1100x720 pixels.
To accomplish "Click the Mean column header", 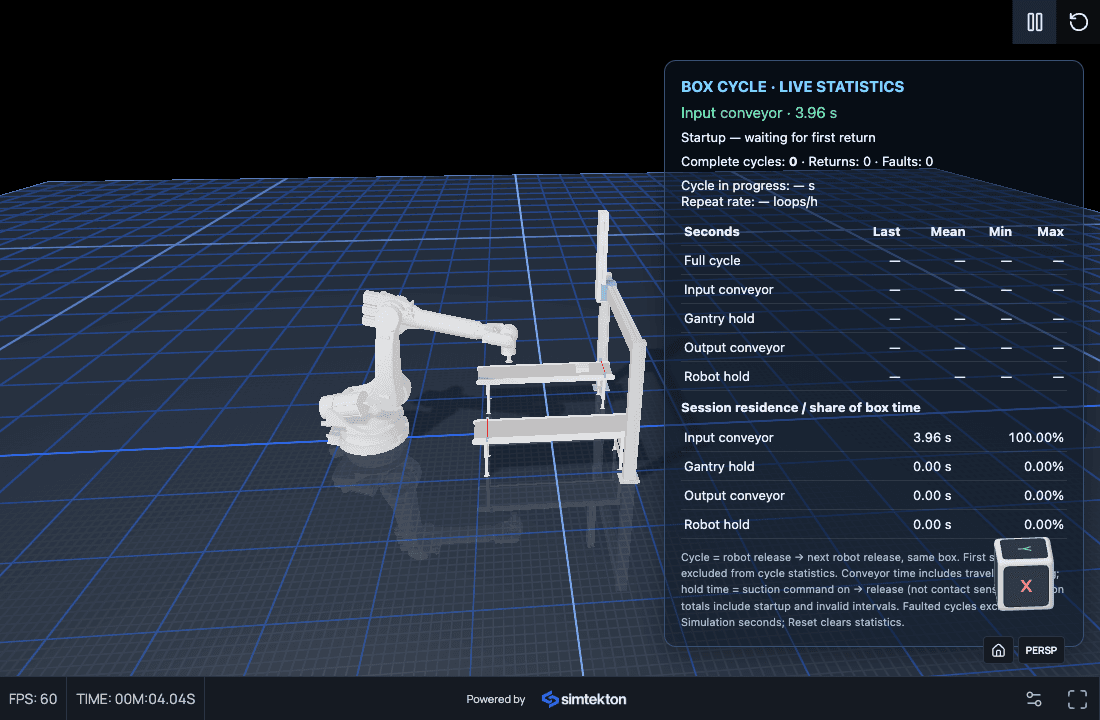I will click(947, 232).
